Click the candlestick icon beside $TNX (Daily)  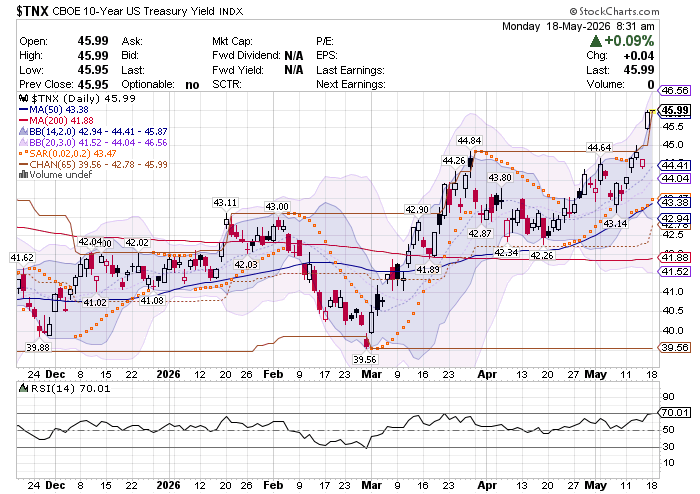coord(24,98)
